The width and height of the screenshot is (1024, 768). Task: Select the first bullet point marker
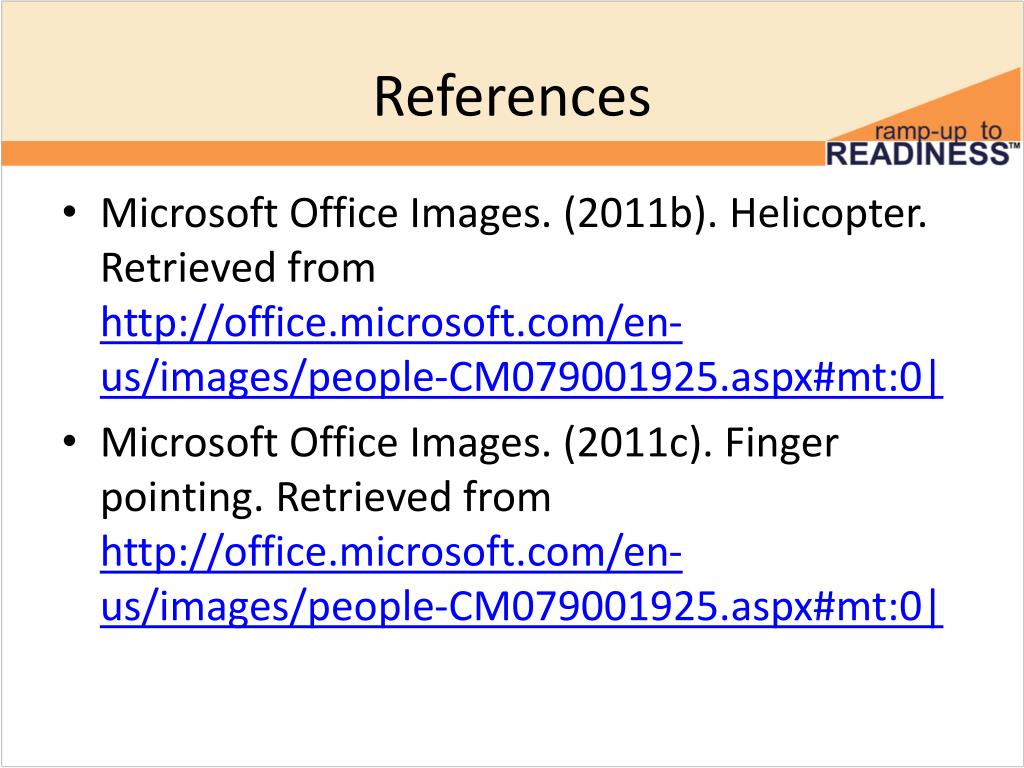(x=70, y=212)
